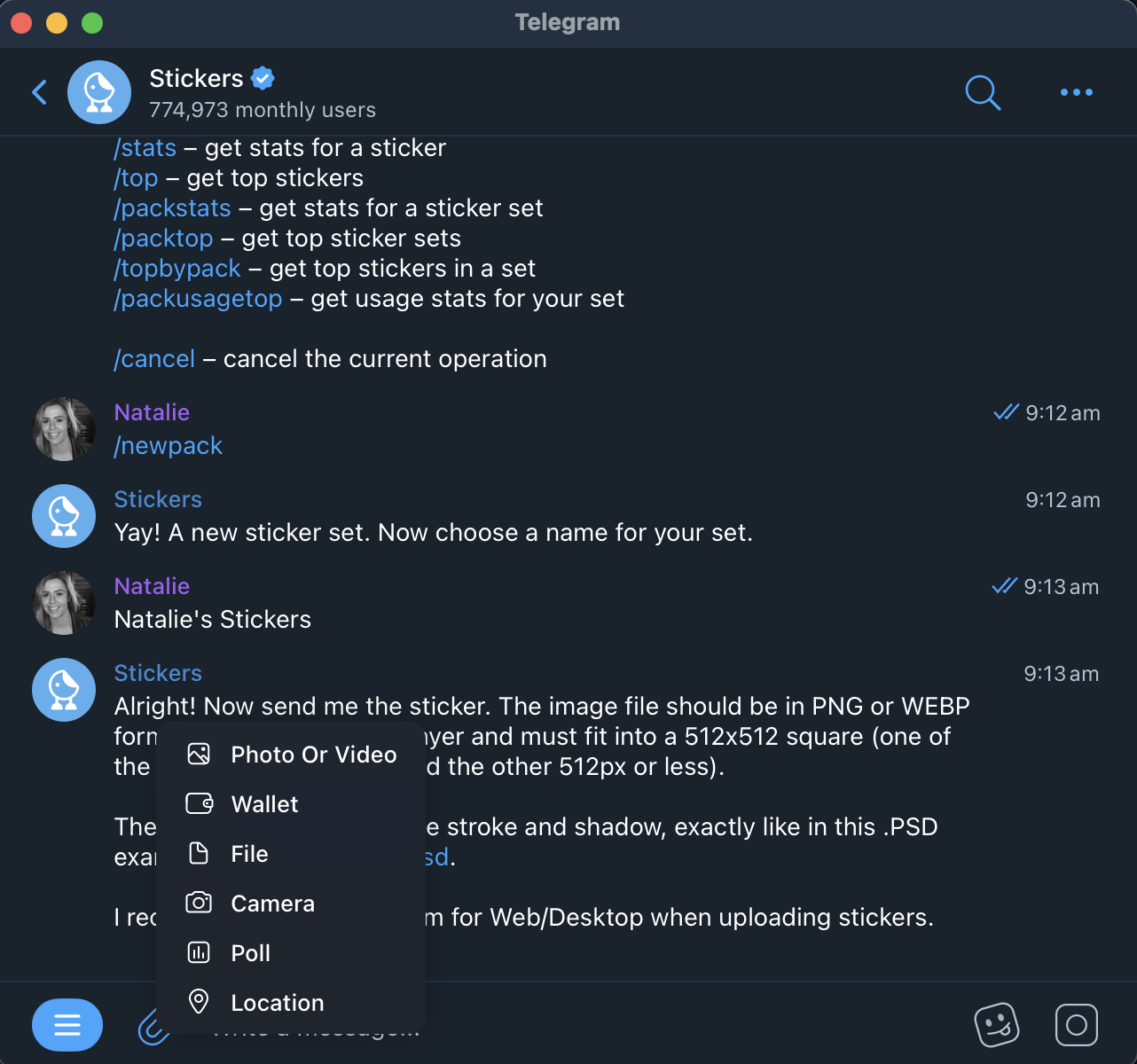Click the /cancel command link
Viewport: 1137px width, 1064px height.
[154, 359]
